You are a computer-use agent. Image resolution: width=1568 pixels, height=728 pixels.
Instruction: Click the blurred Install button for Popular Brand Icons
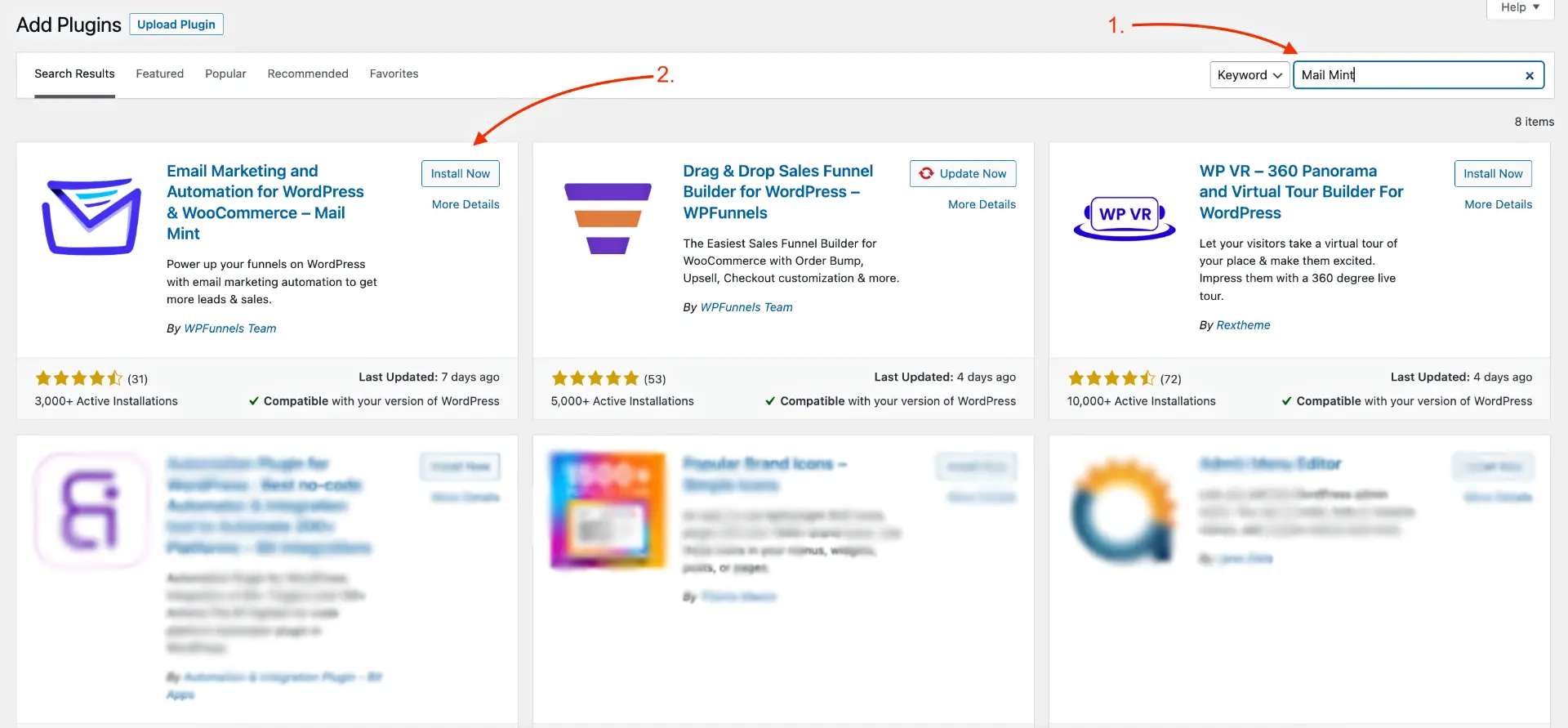[977, 467]
